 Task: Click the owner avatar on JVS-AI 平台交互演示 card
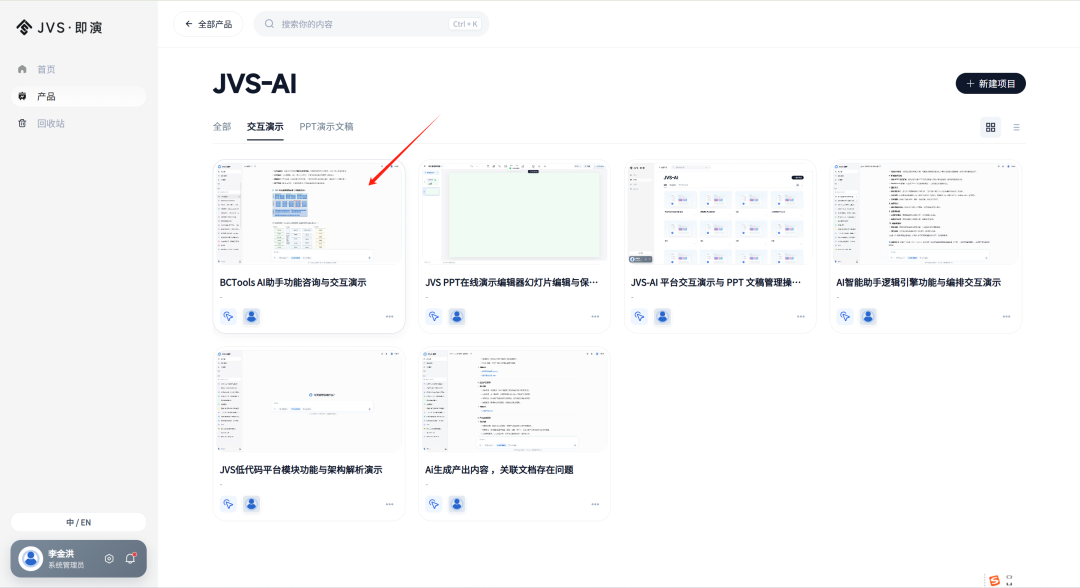(x=663, y=317)
